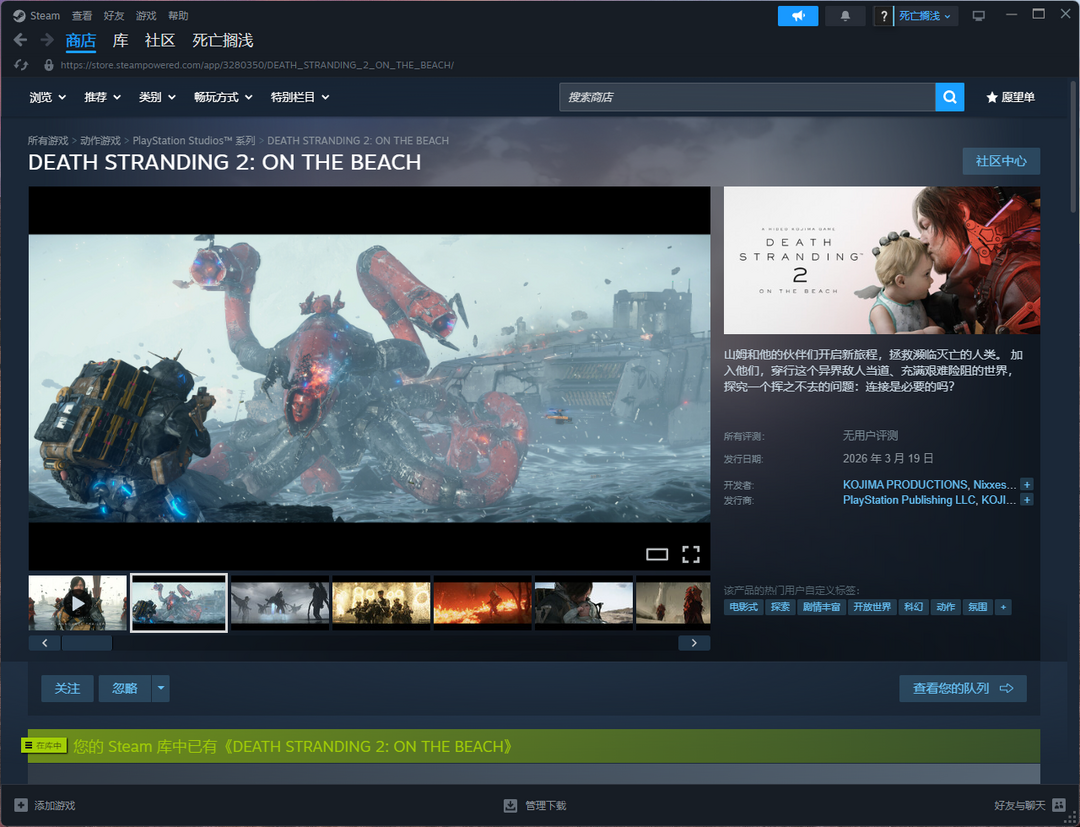Reload the page with refresh icon
Screen dimensions: 1080x827
pyautogui.click(x=22, y=65)
